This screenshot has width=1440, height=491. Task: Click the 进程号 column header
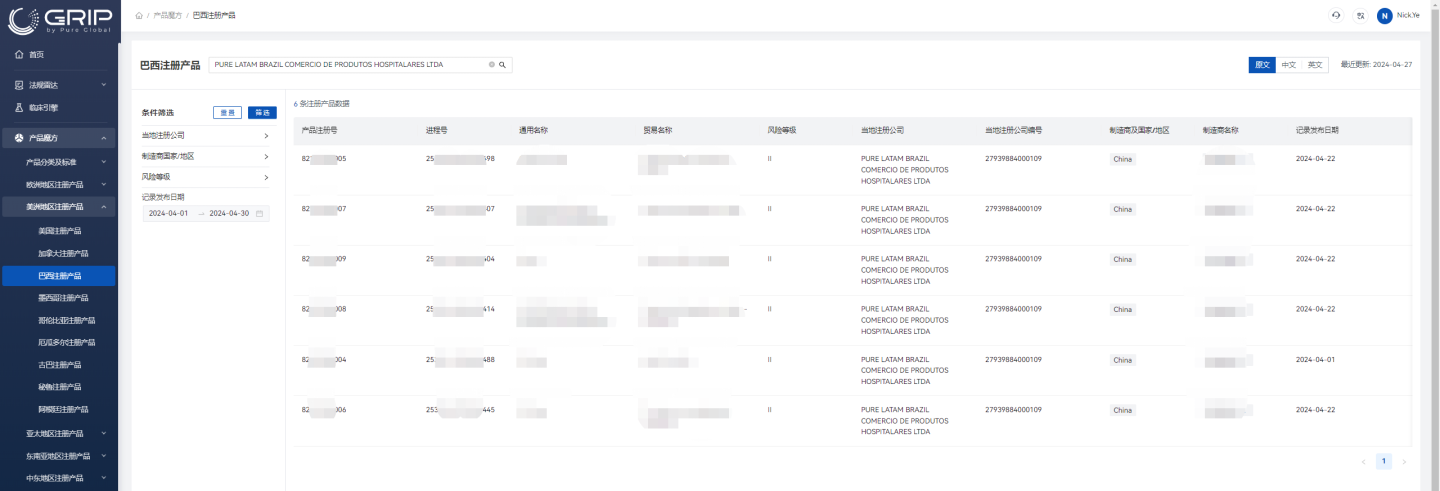click(436, 130)
